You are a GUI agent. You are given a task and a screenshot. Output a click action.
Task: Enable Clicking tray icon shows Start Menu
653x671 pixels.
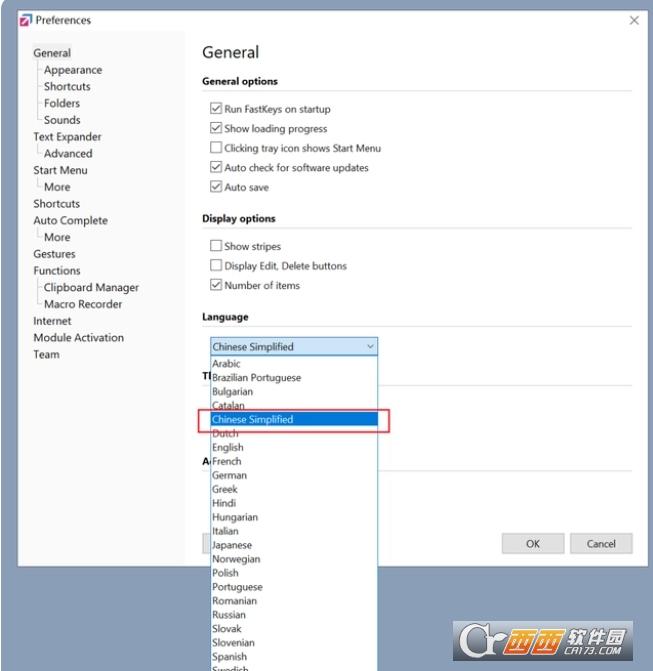(216, 147)
